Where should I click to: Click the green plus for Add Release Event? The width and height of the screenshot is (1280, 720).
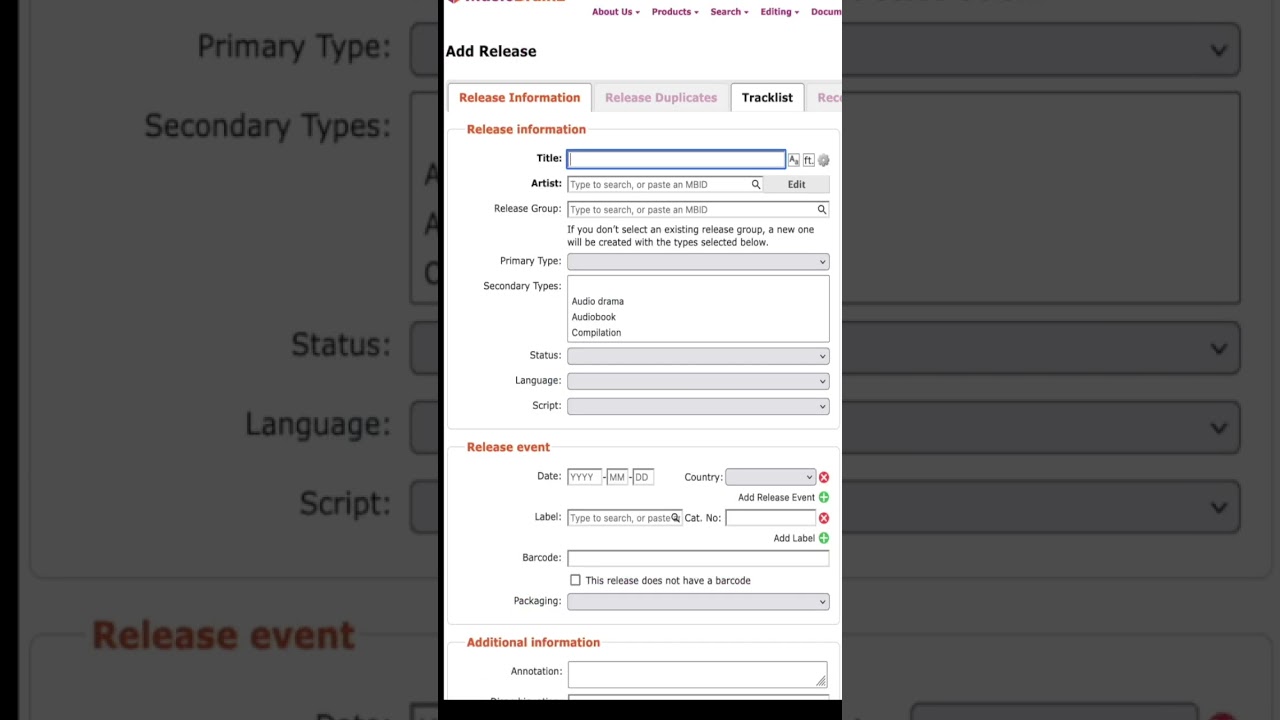(x=824, y=497)
